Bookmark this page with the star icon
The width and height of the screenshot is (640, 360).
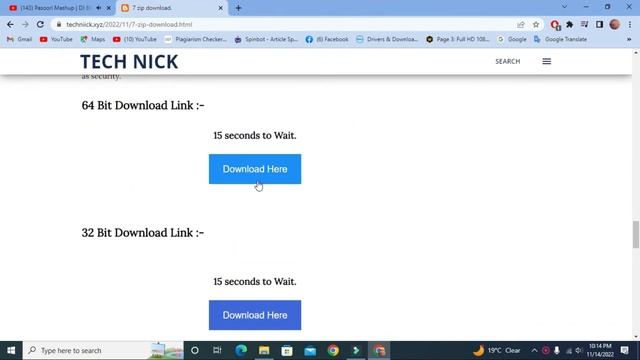coord(536,24)
